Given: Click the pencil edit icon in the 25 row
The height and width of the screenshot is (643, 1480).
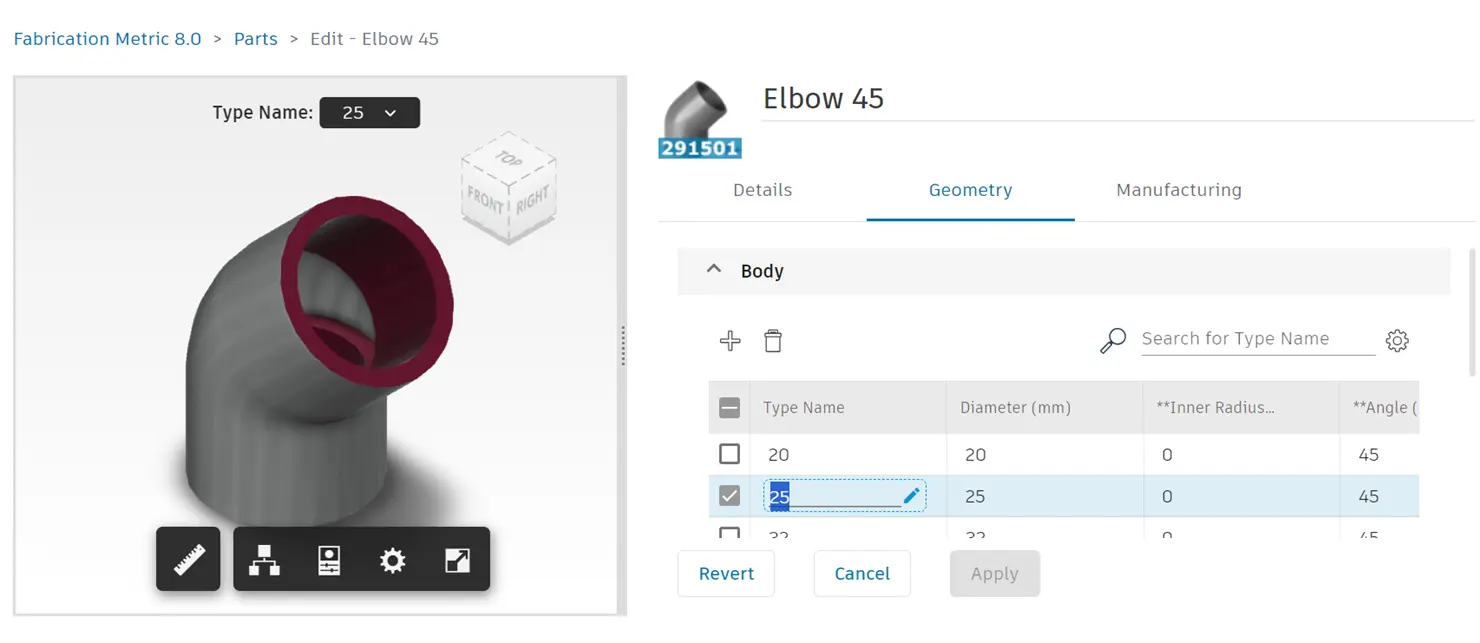Looking at the screenshot, I should click(911, 495).
